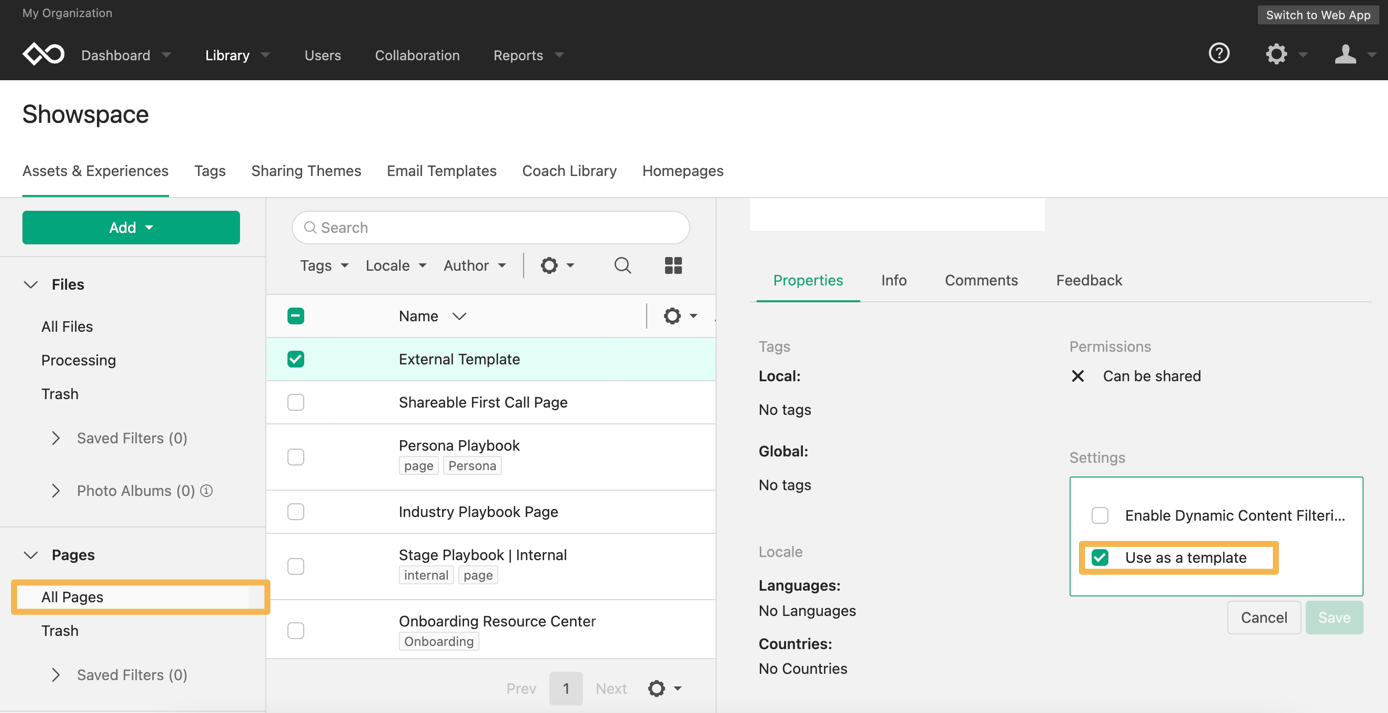Screen dimensions: 1388x713
Task: Open the top bar settings gear
Action: (x=1276, y=54)
